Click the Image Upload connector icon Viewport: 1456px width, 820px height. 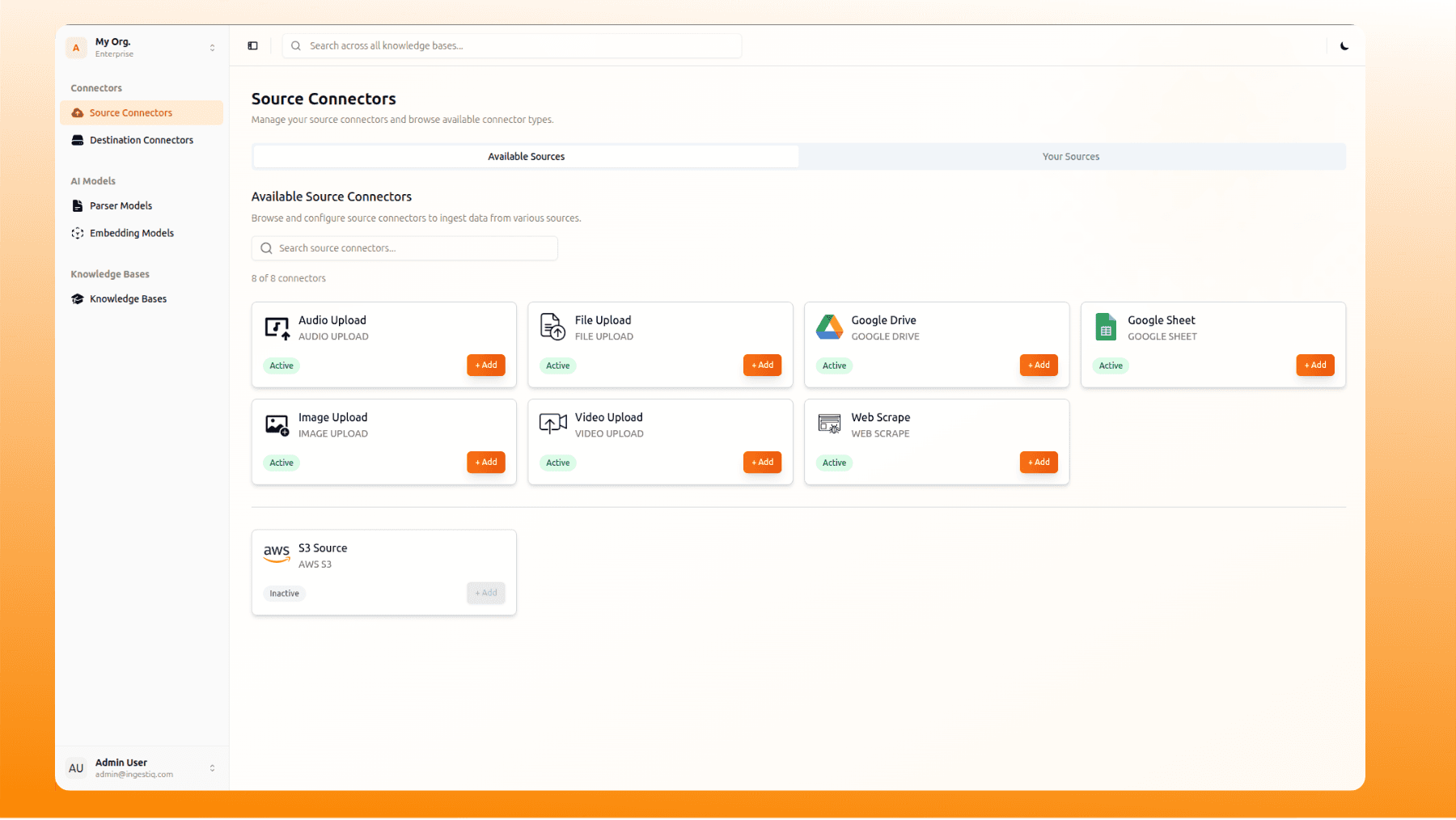point(277,425)
